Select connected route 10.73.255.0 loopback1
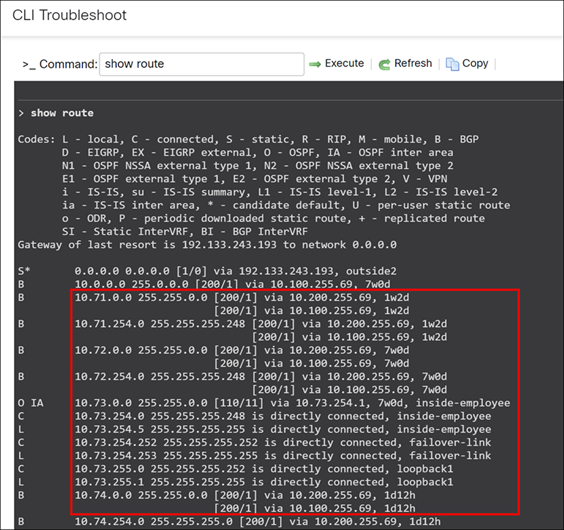The image size is (564, 530). (236, 469)
